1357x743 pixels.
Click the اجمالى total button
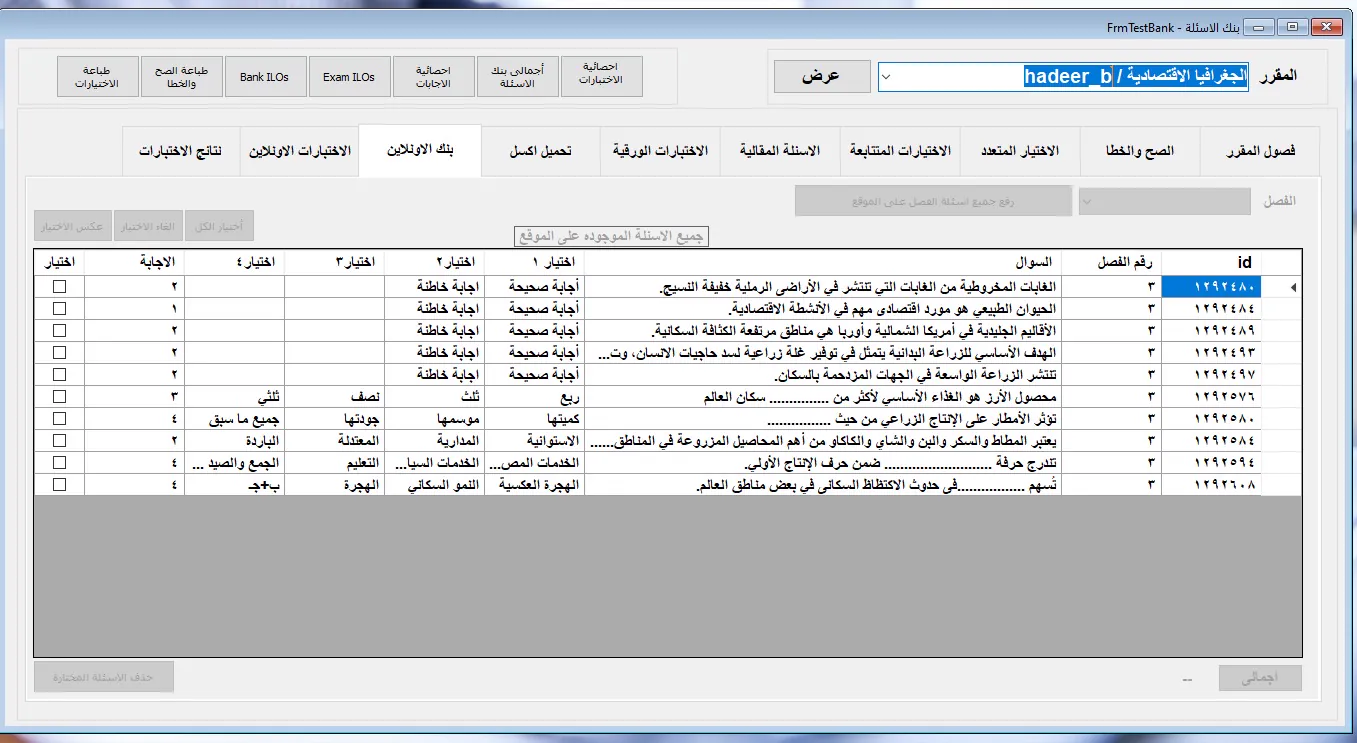(x=1260, y=678)
